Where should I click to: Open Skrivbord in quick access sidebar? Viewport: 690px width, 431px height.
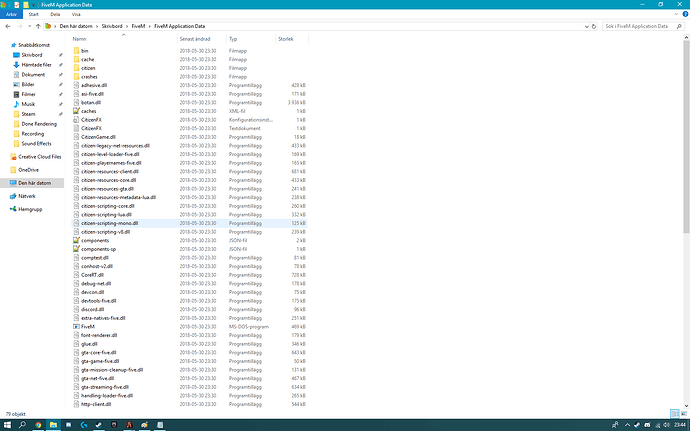point(32,55)
